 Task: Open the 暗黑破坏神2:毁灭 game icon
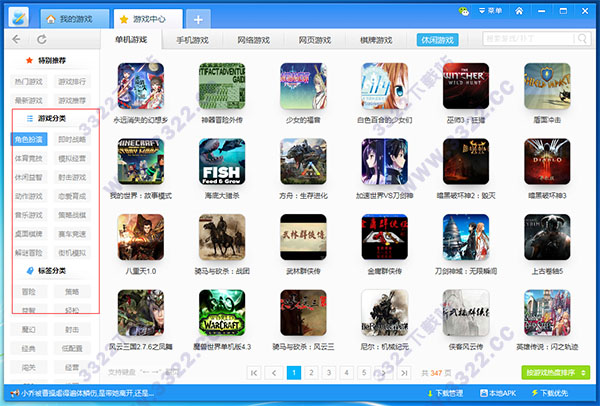tap(466, 161)
